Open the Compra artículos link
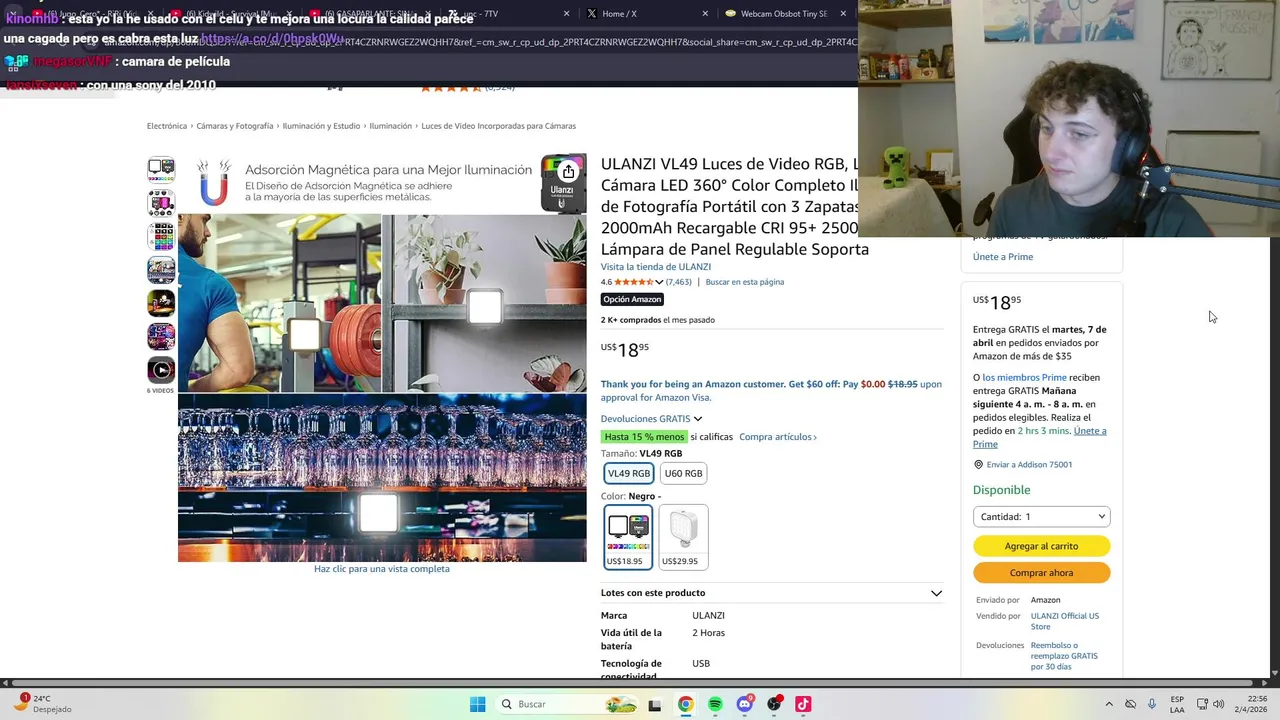The height and width of the screenshot is (720, 1280). click(x=778, y=437)
